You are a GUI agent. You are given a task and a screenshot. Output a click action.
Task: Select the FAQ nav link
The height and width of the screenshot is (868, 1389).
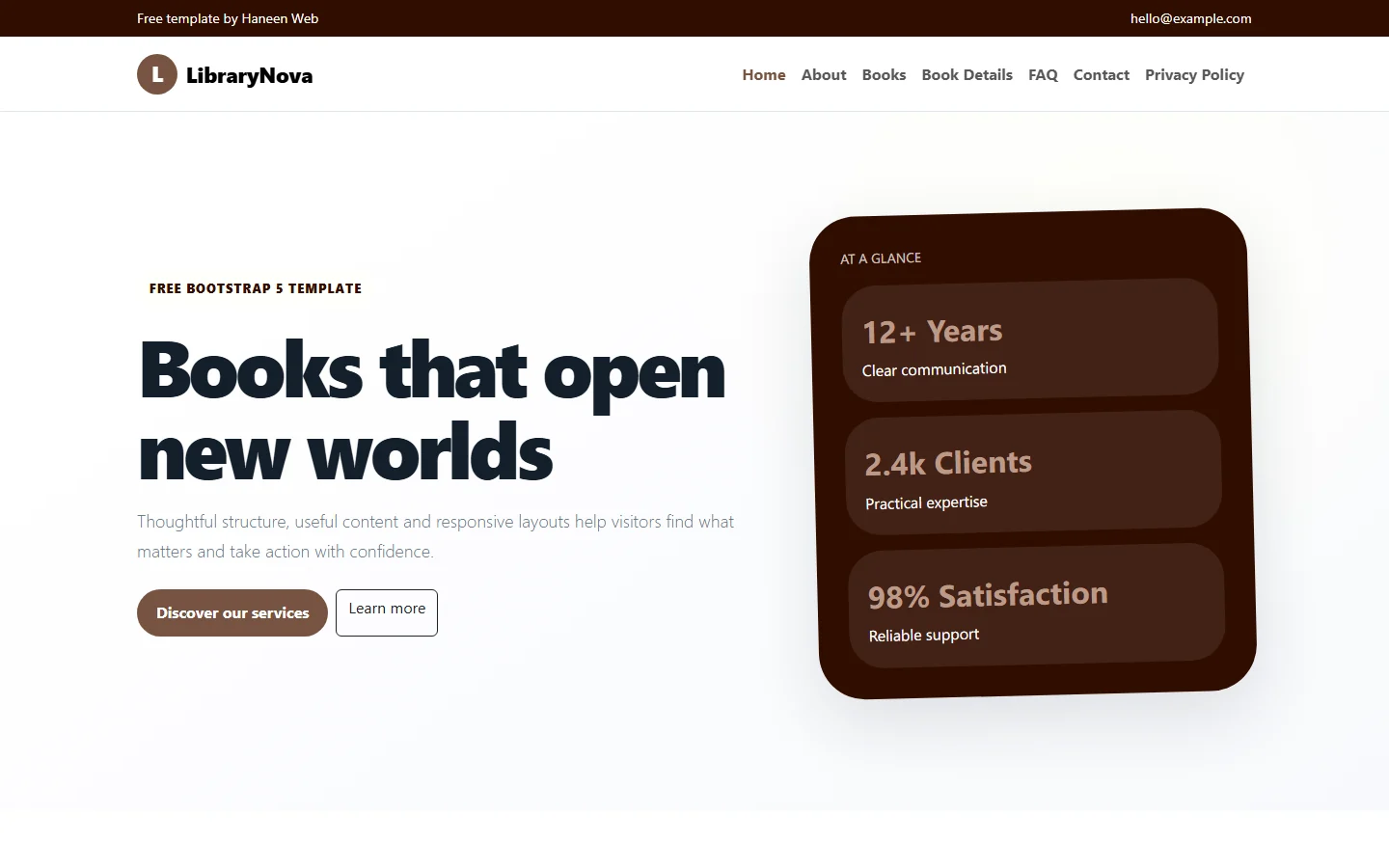click(1043, 74)
